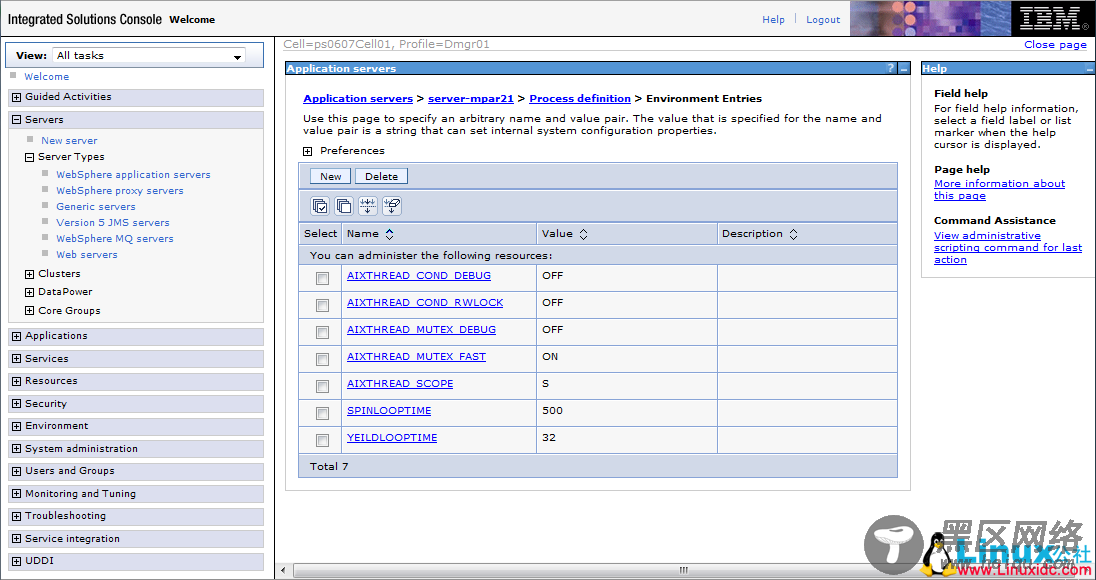
Task: Click Close page link
Action: point(1055,45)
